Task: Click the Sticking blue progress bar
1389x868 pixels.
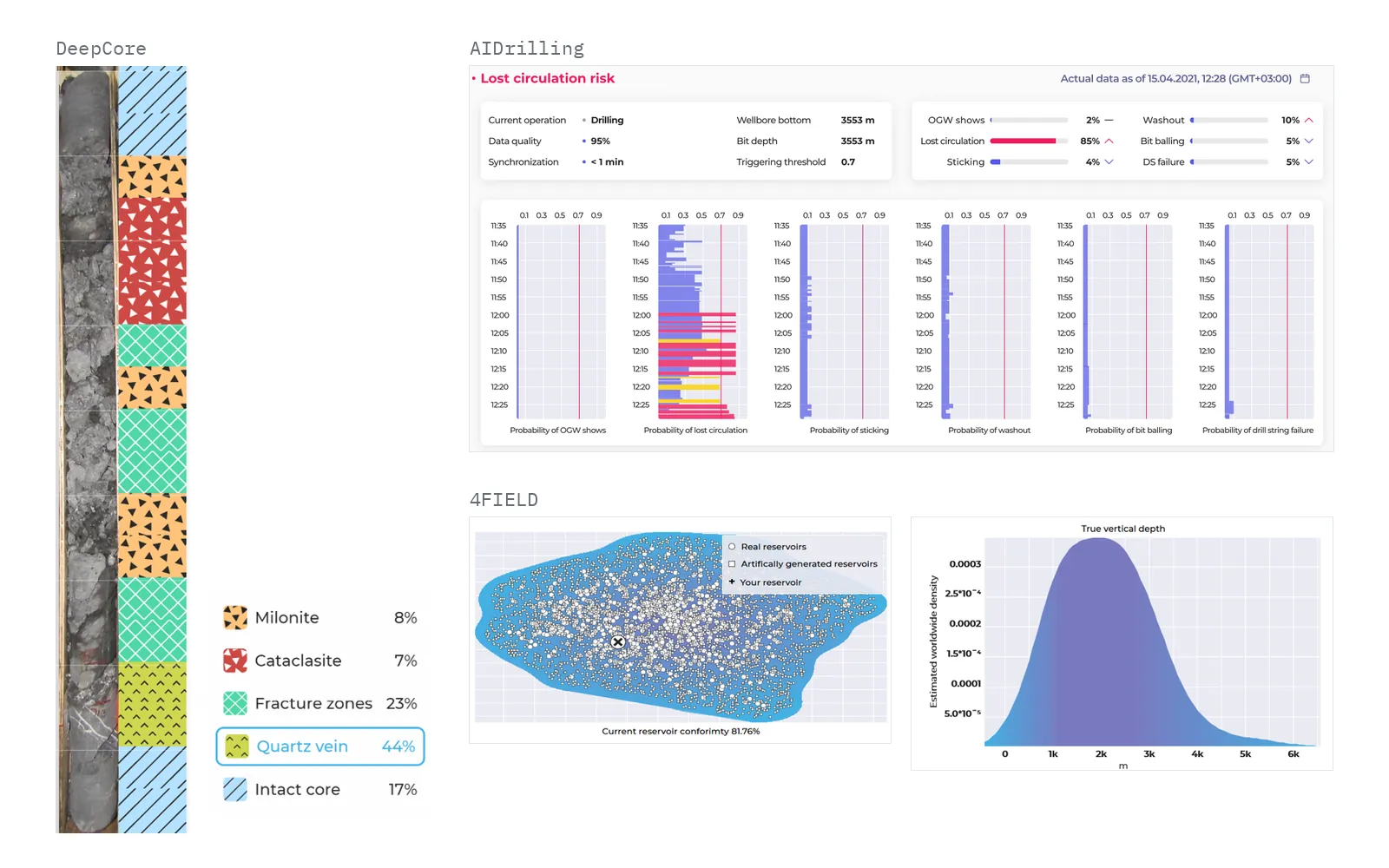Action: [1029, 161]
